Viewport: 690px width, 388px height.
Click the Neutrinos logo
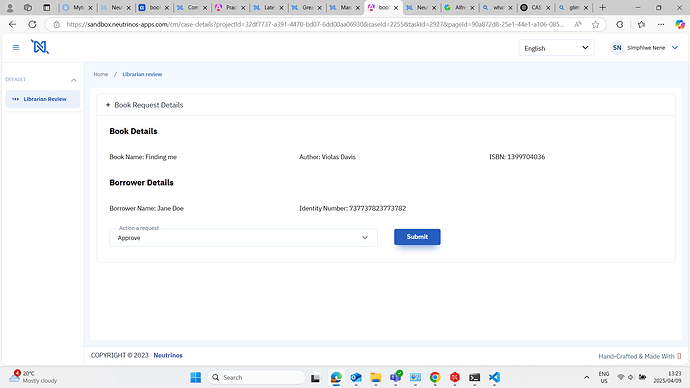pyautogui.click(x=40, y=47)
